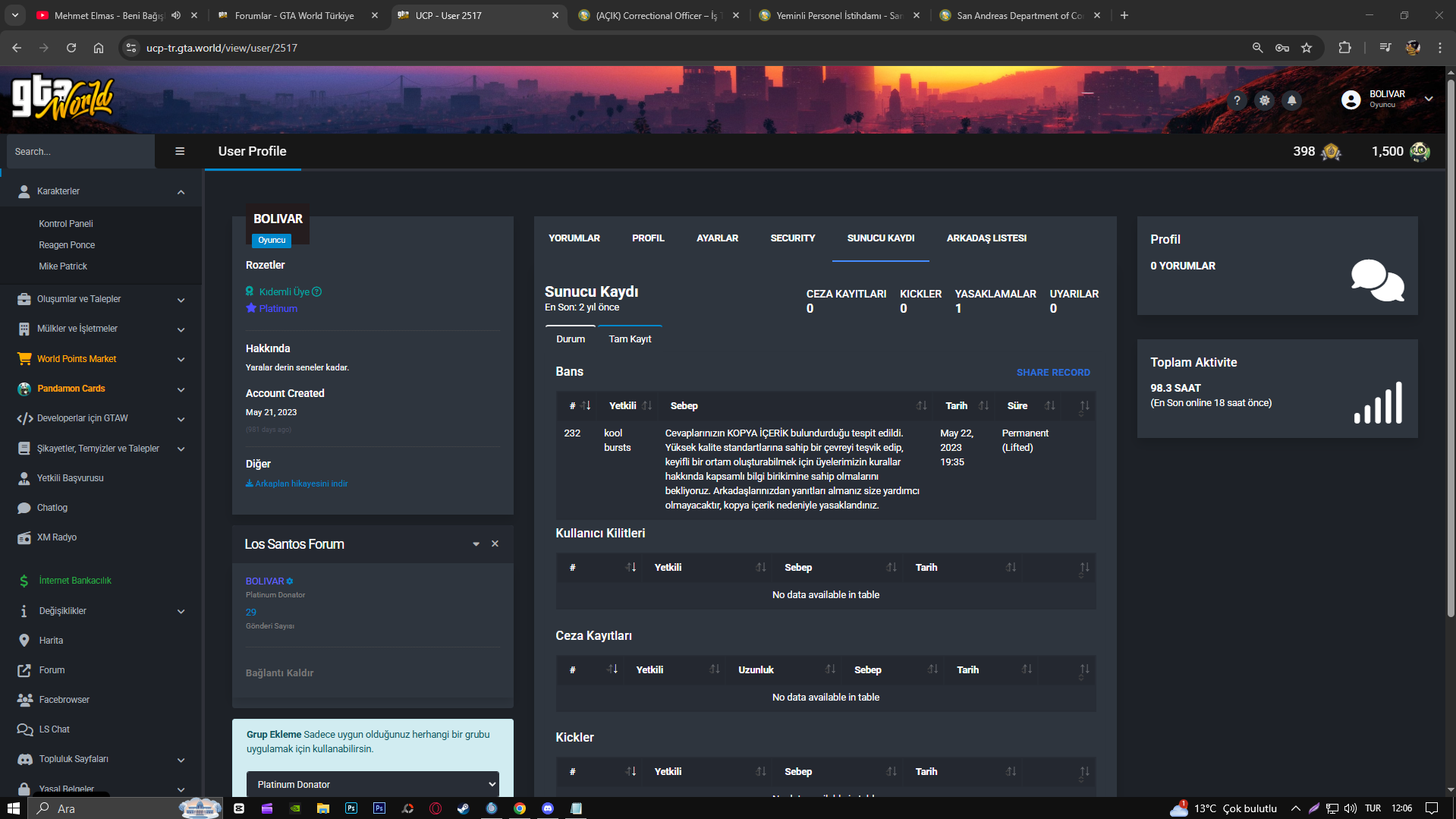Click the Kıdemli Üye info icon
This screenshot has width=1456, height=819.
coord(317,291)
